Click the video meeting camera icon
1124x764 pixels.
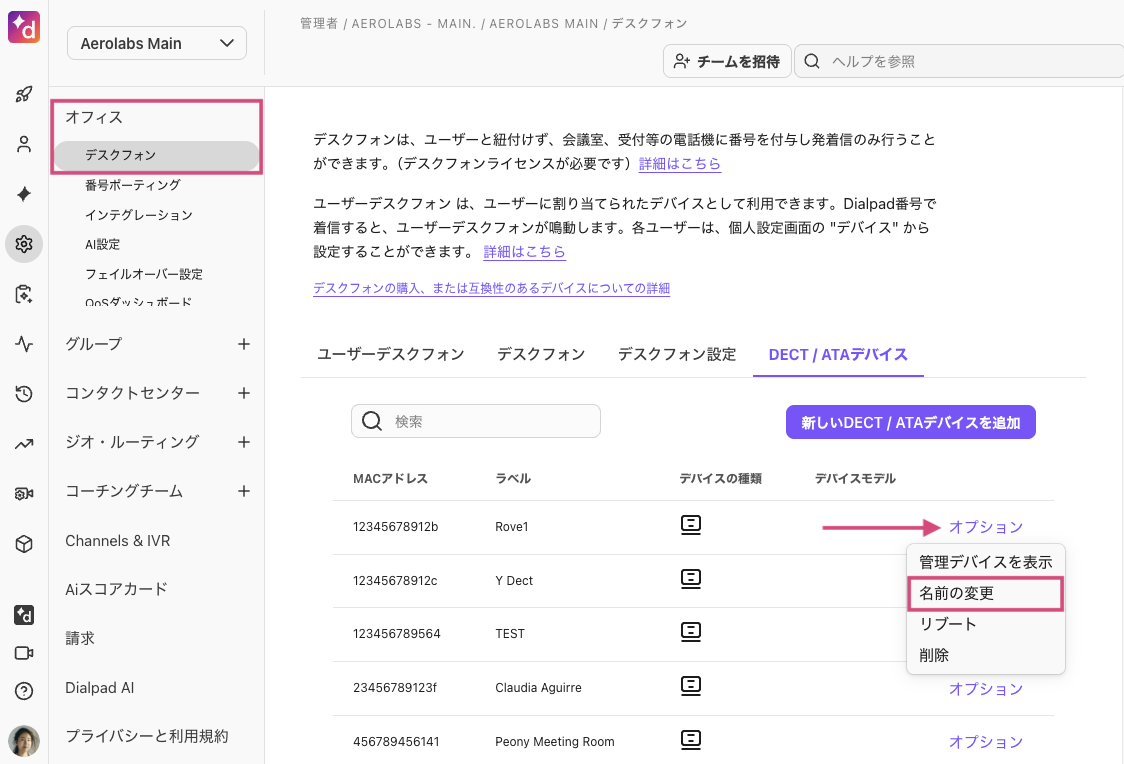point(24,653)
